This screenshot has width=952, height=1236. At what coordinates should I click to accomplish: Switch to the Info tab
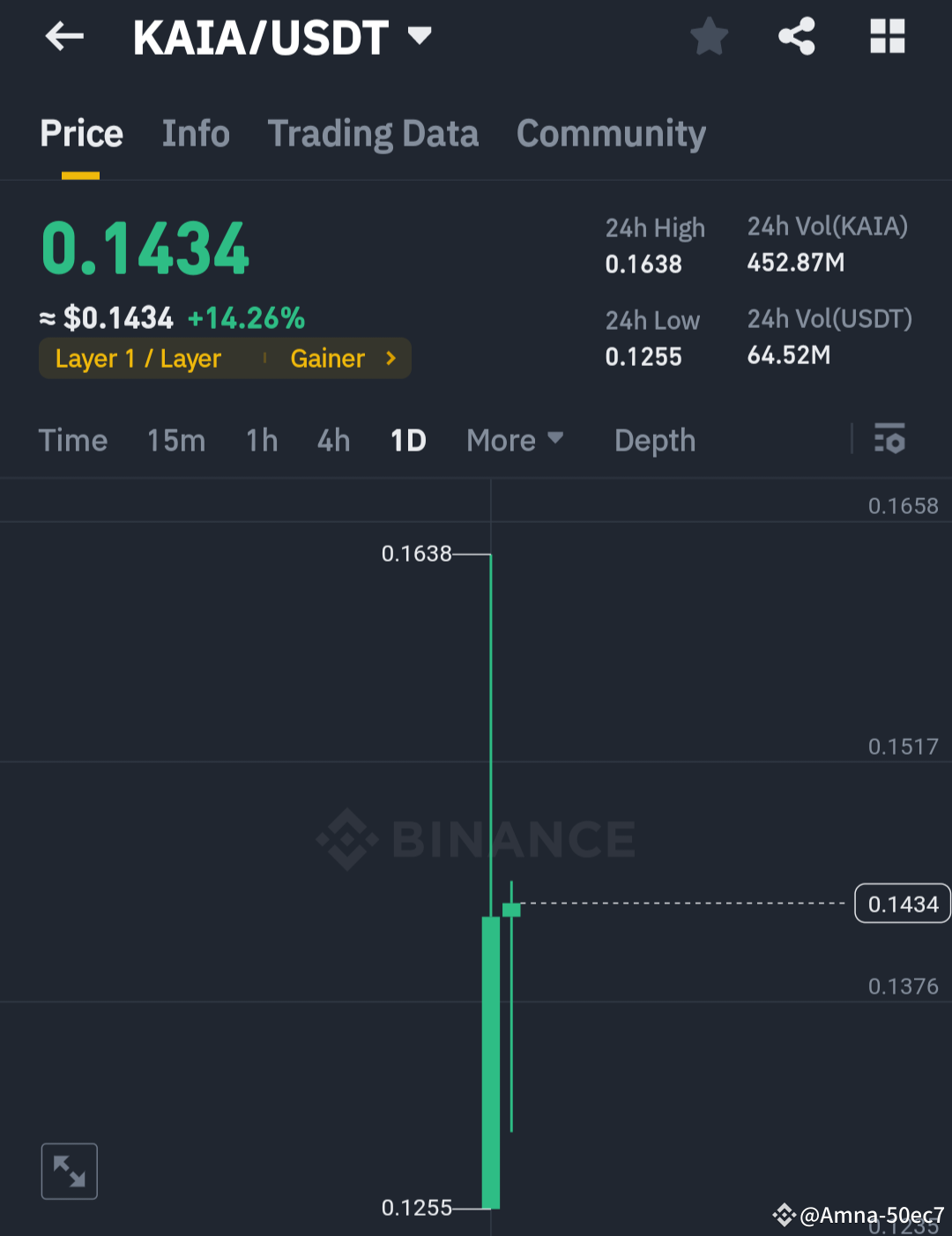pos(196,134)
